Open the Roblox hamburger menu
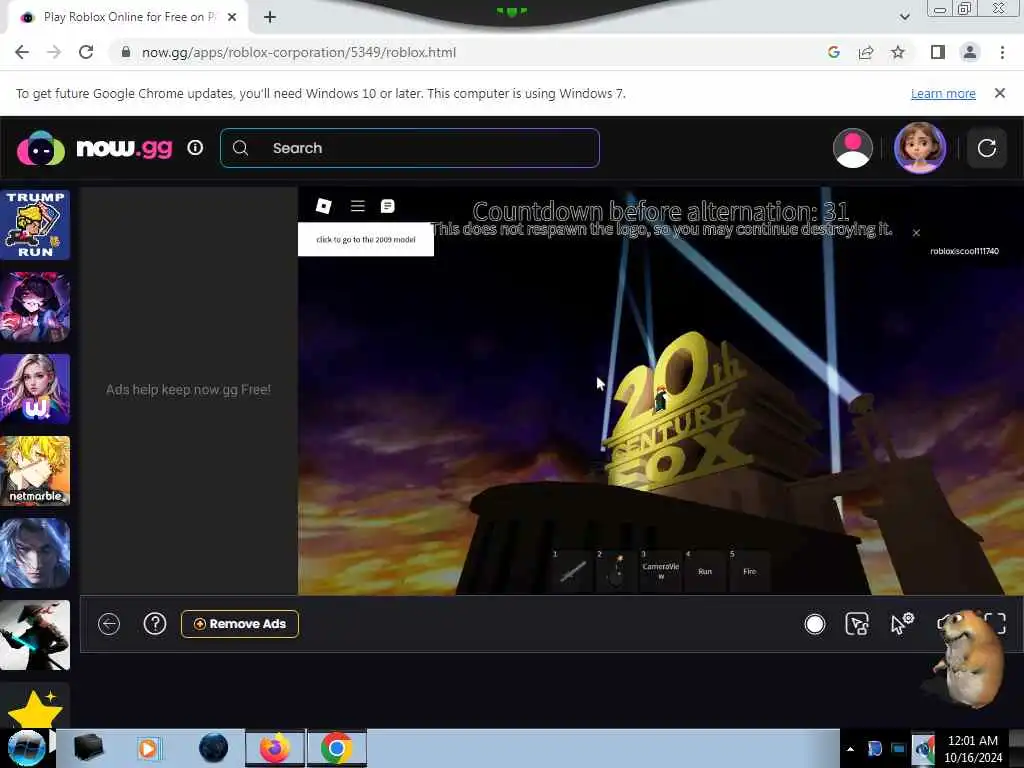 coord(357,206)
